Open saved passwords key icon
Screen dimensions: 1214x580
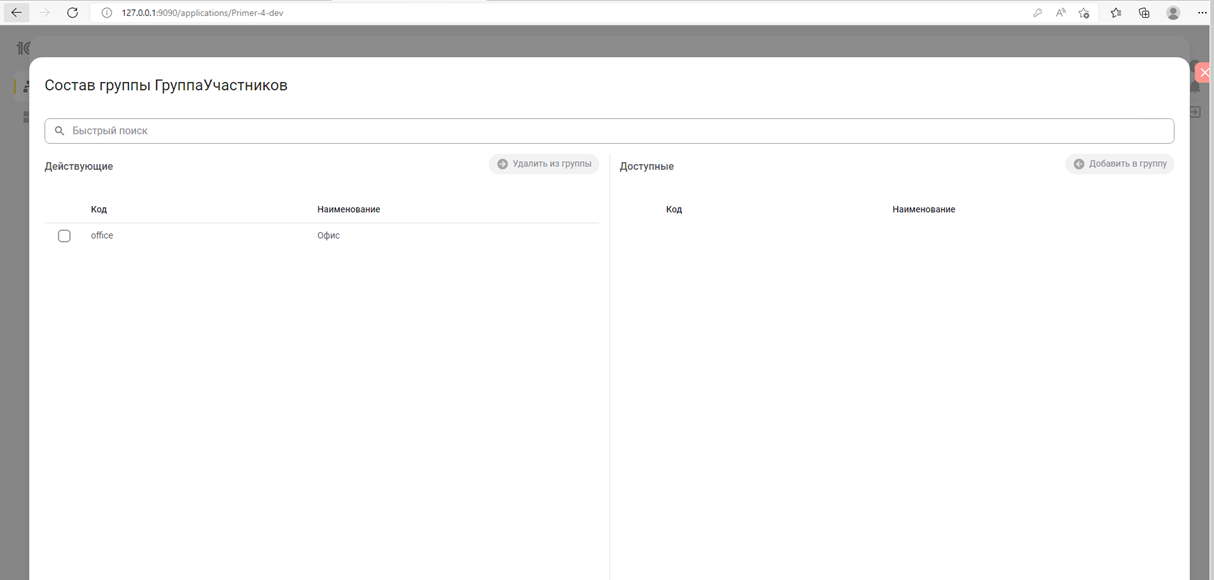pyautogui.click(x=1037, y=13)
